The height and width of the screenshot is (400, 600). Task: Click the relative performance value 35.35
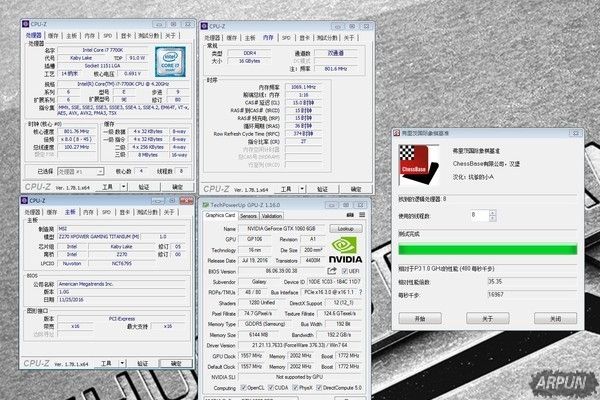pos(532,282)
